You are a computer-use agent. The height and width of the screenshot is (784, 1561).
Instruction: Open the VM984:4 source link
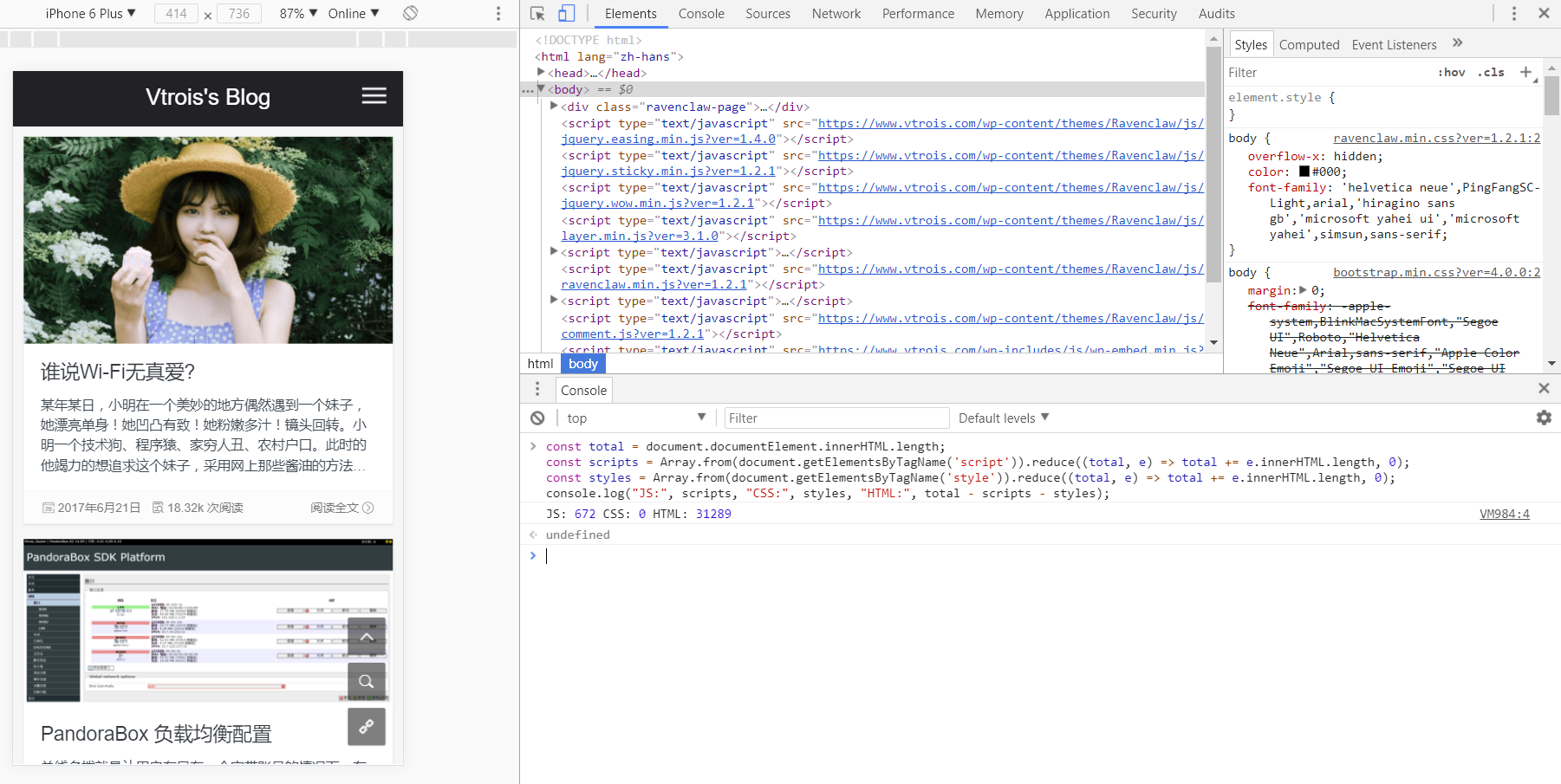pos(1505,514)
